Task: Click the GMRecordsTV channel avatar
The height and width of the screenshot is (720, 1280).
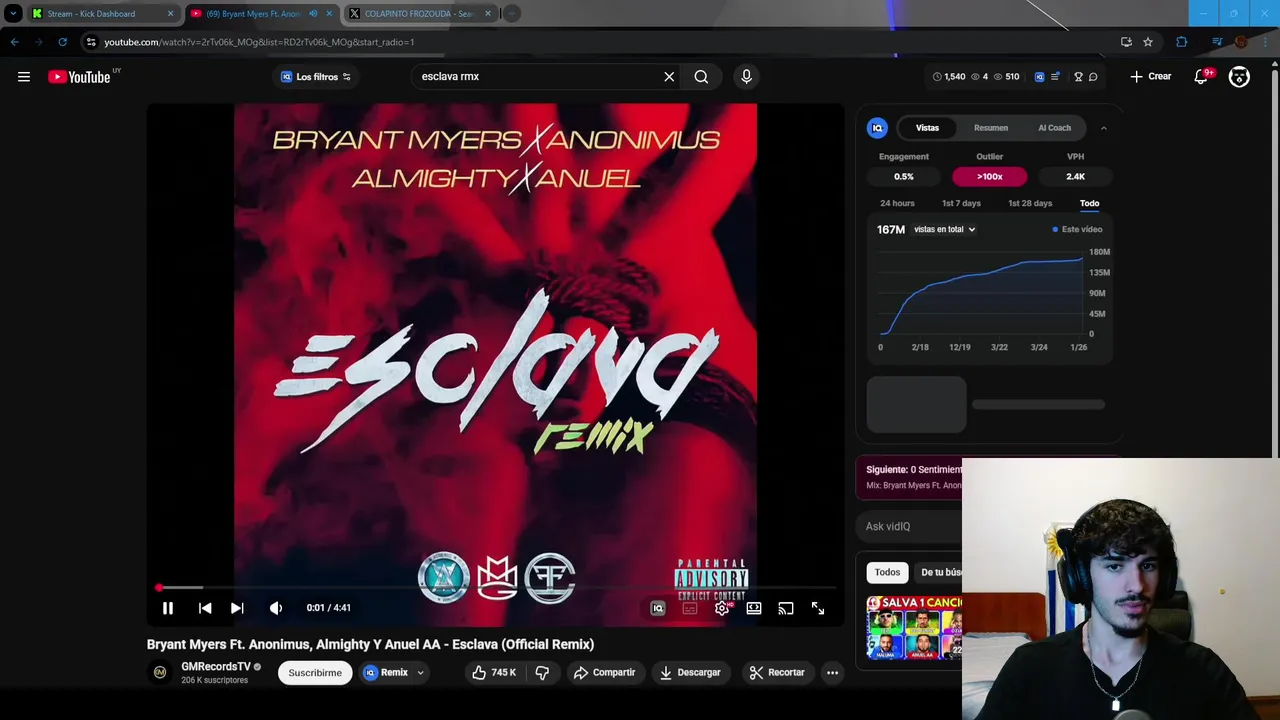Action: point(160,673)
